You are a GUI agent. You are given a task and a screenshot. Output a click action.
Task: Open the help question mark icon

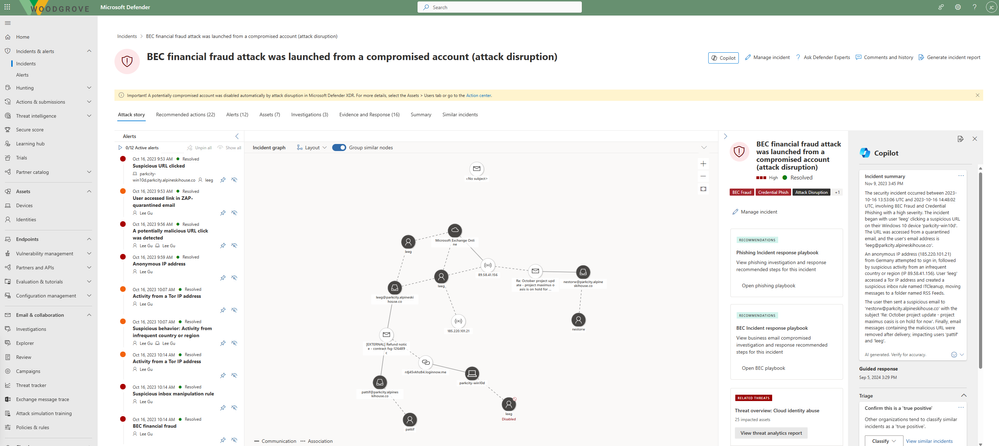974,7
